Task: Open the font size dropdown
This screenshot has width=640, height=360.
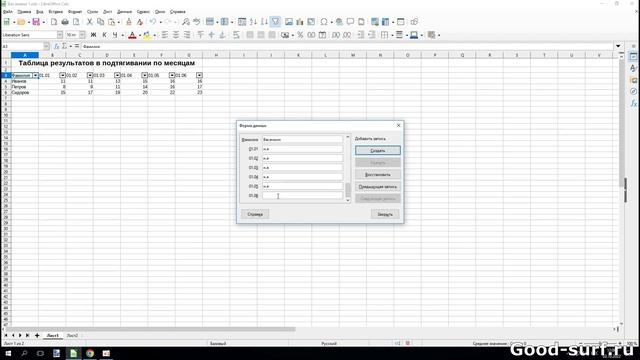Action: pos(82,35)
